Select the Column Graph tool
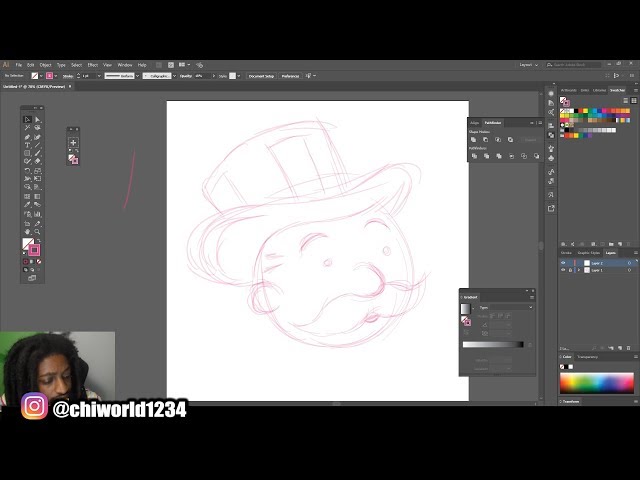This screenshot has width=640, height=480. [x=38, y=214]
